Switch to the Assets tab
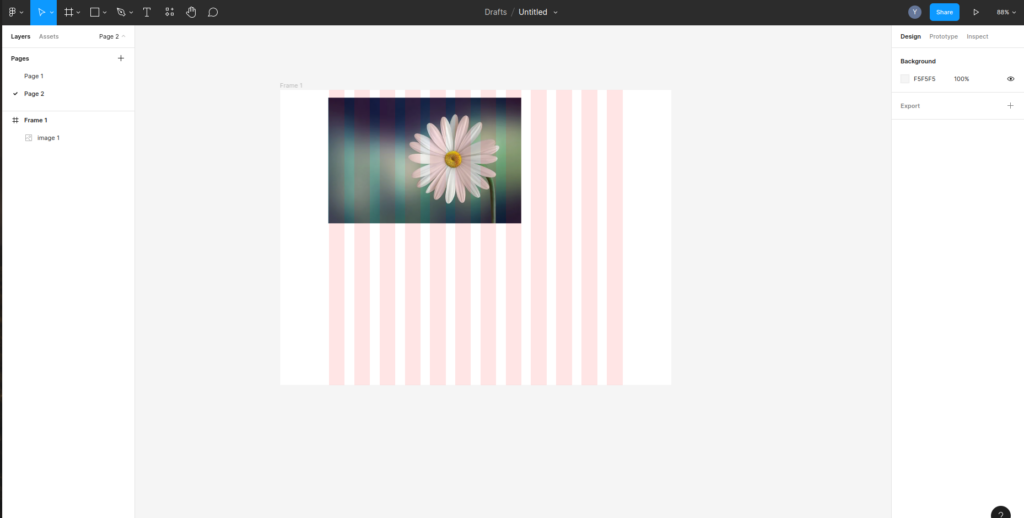1024x518 pixels. 49,36
